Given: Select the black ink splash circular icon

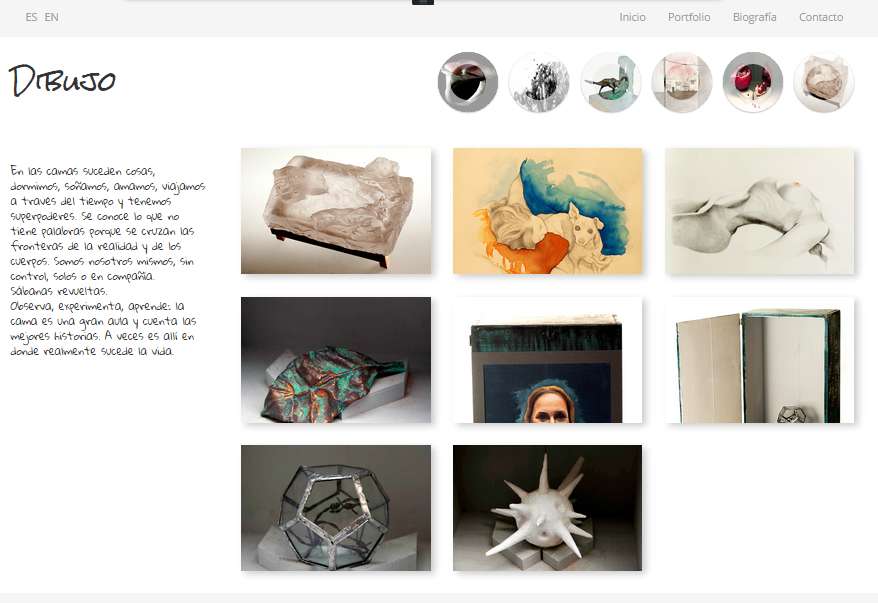Looking at the screenshot, I should tap(539, 82).
